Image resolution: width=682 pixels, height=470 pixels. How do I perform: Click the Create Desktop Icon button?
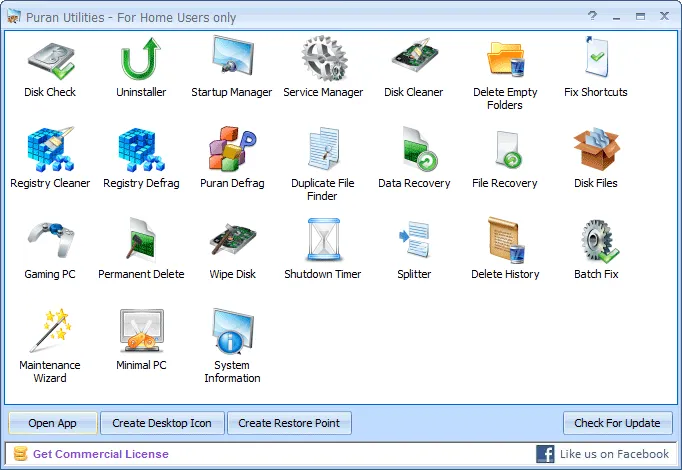pos(162,423)
